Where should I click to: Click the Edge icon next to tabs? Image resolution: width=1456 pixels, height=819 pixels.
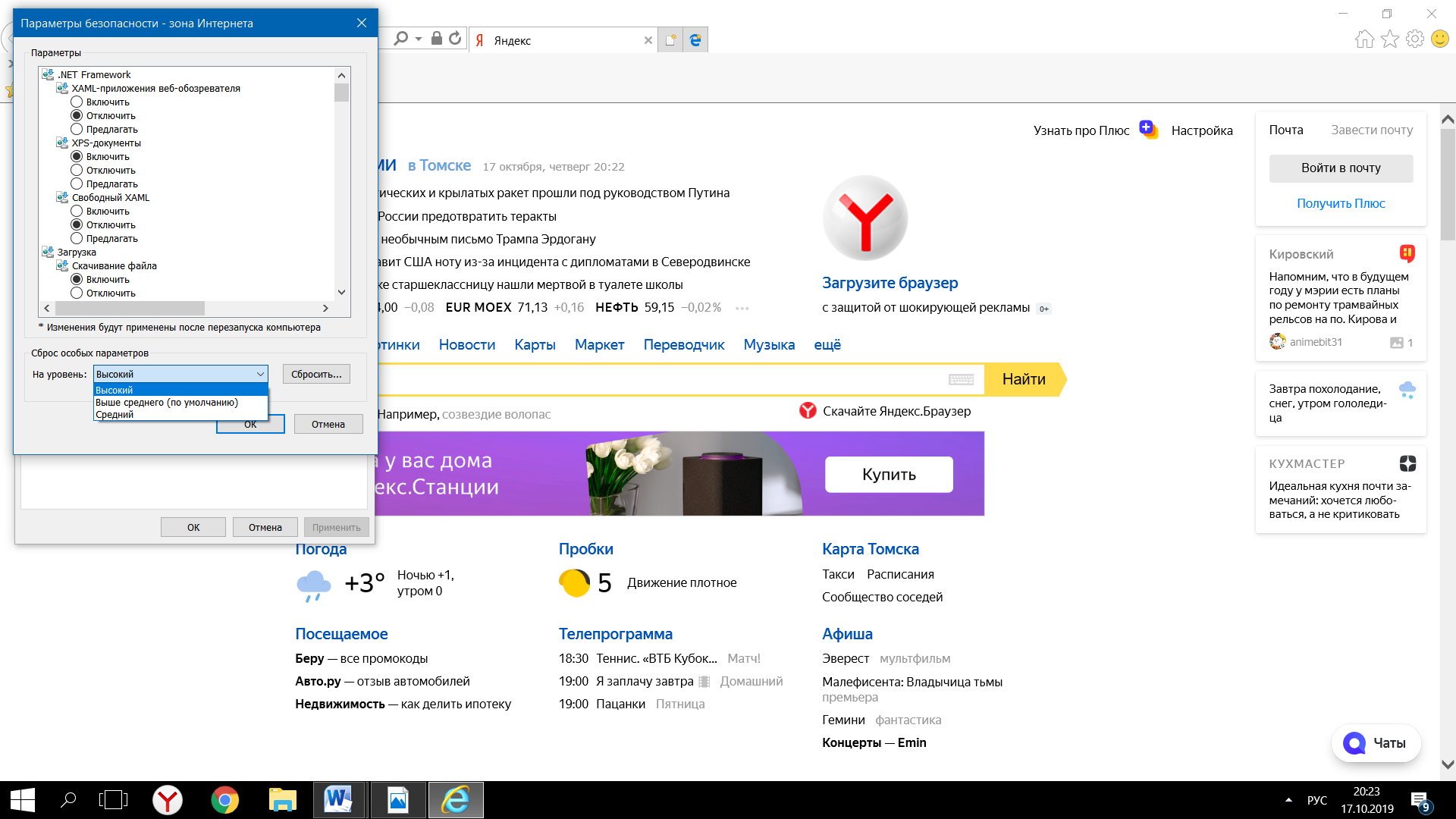tap(695, 40)
